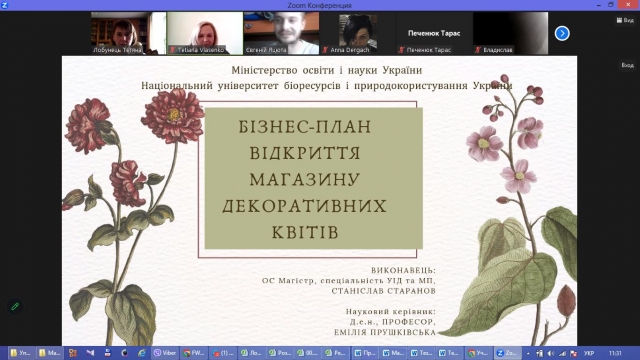Open Internet Explorer from the taskbar
Screen dimensions: 640x360
coord(142,353)
